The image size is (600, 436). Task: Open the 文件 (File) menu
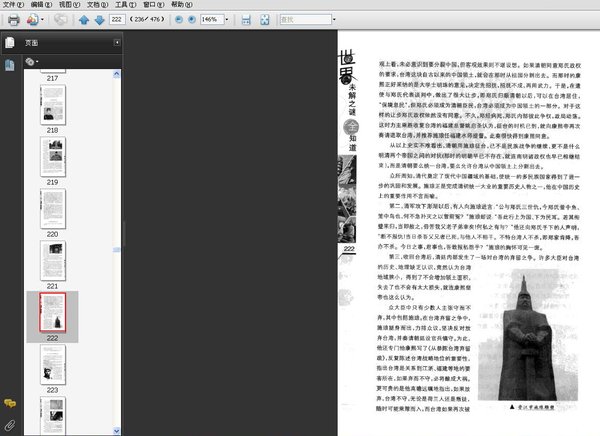click(13, 5)
